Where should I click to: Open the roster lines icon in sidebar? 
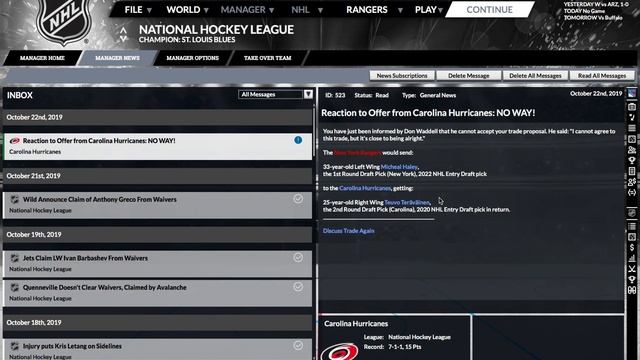[x=632, y=128]
